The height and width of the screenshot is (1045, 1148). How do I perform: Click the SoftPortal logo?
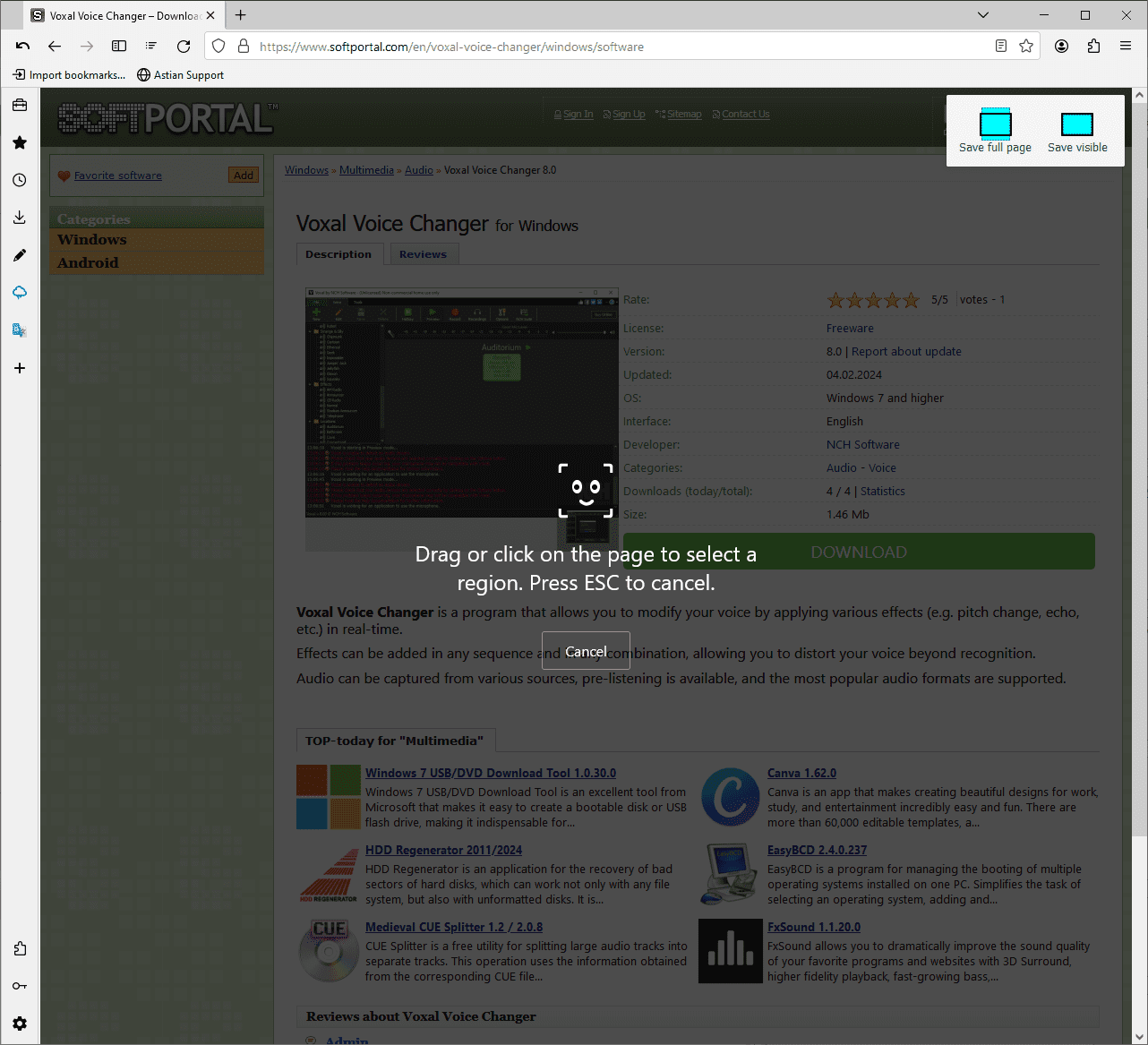pyautogui.click(x=167, y=118)
